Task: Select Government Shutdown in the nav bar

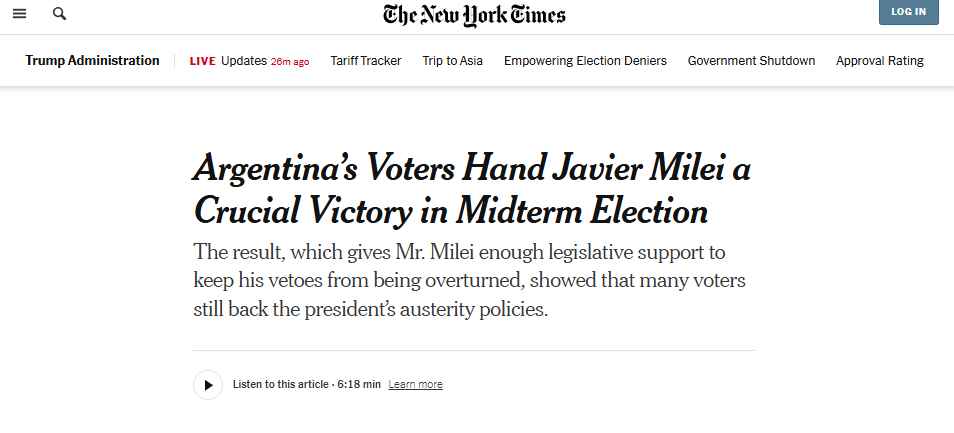Action: [x=751, y=61]
